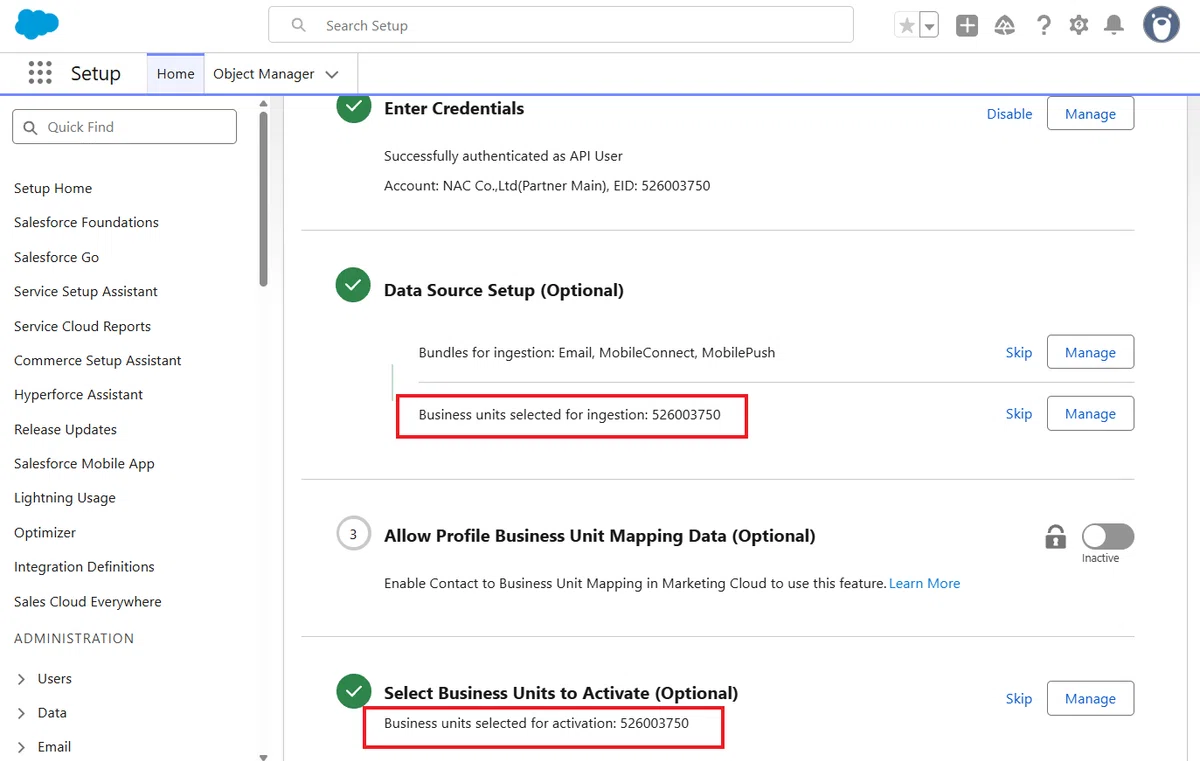Click the Data Source Setup (Optional) heading

[x=504, y=290]
